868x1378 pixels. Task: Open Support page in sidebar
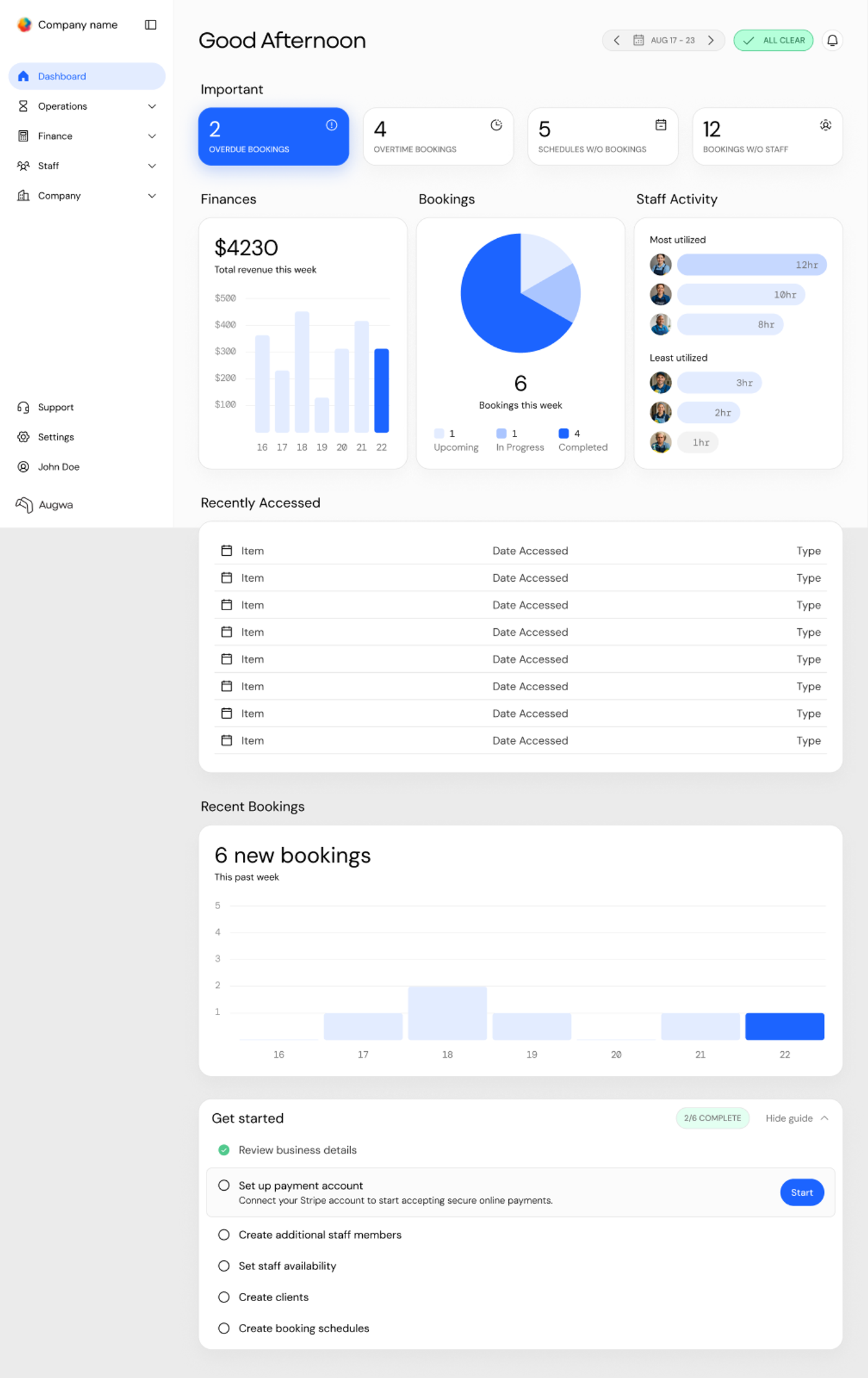point(56,407)
